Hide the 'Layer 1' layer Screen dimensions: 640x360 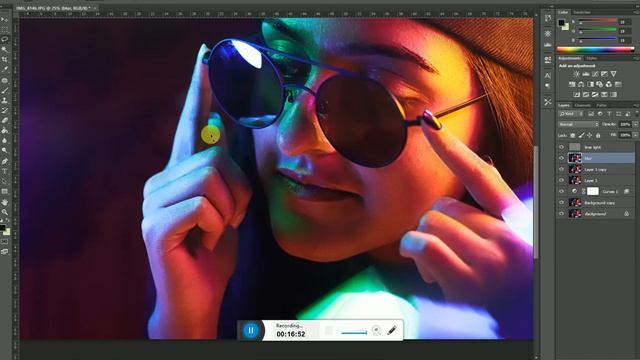point(562,180)
